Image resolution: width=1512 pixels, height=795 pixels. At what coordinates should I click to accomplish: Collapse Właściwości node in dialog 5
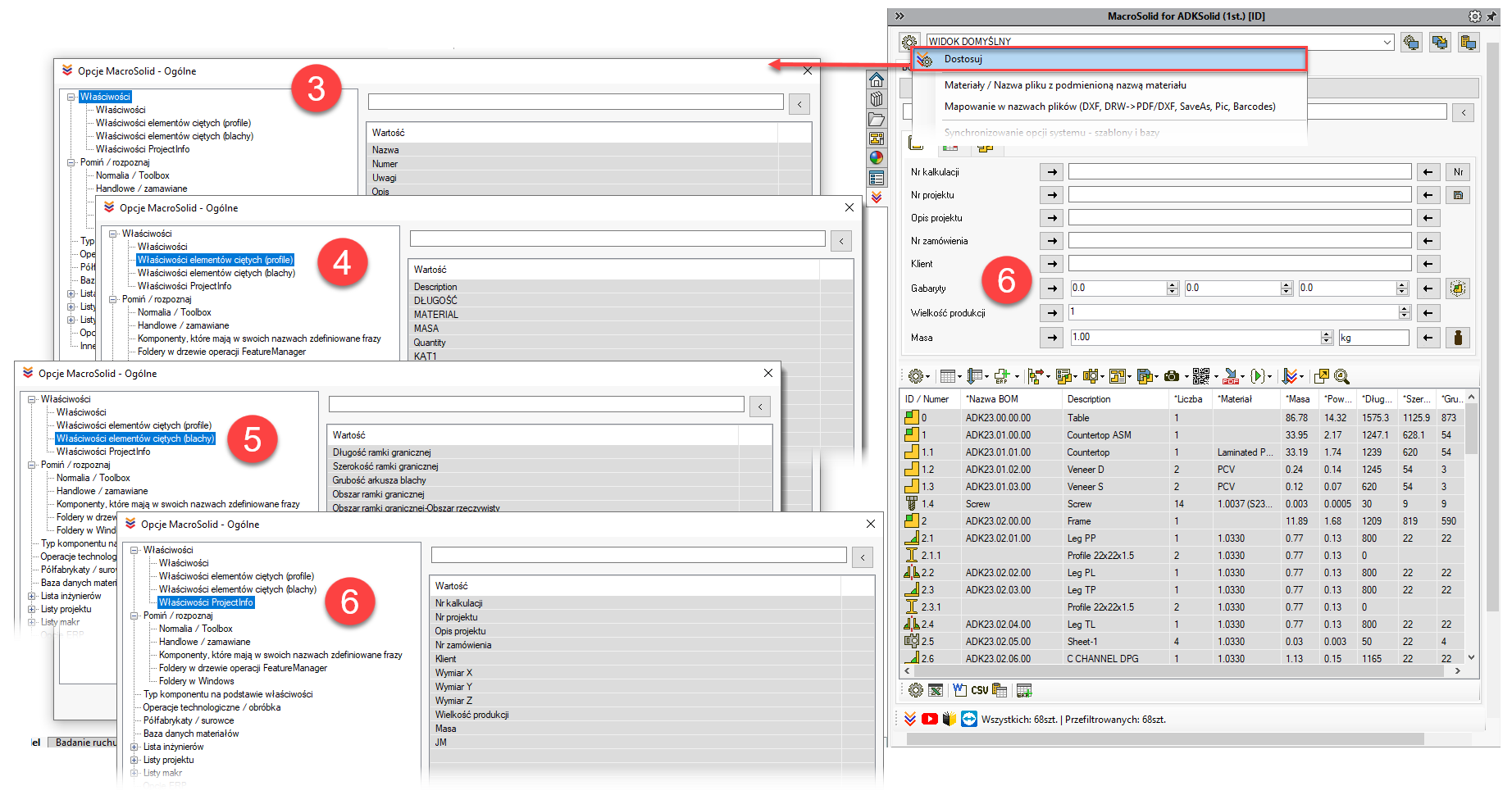pos(32,399)
